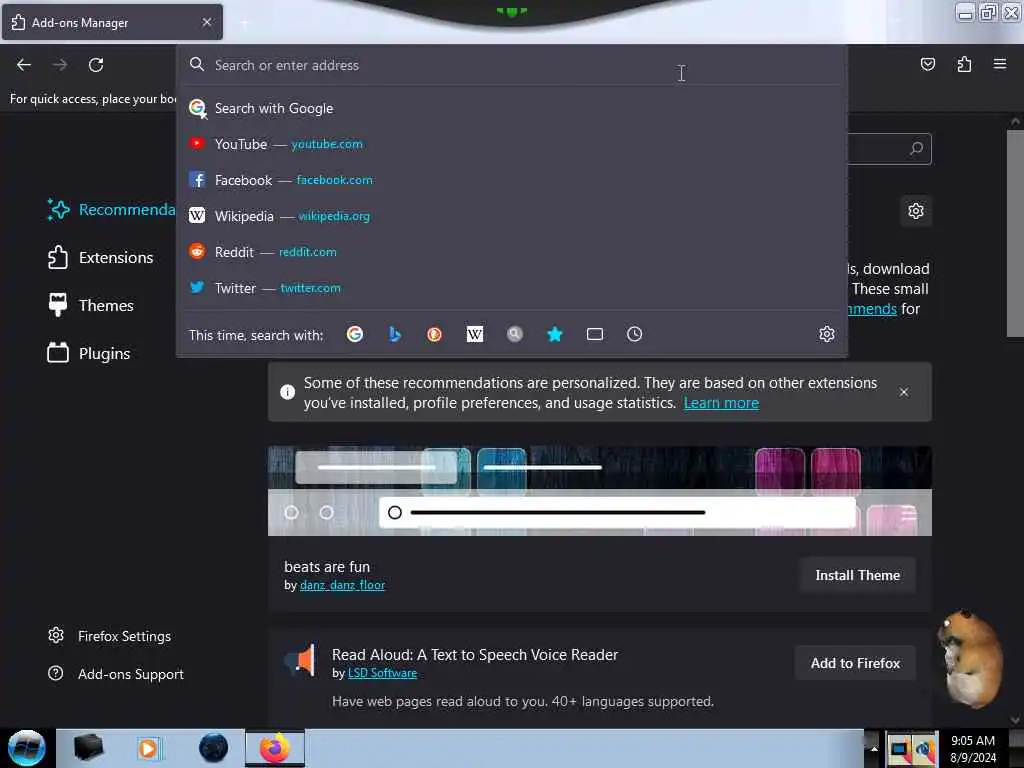Choose Search with Google suggestion

[511, 108]
